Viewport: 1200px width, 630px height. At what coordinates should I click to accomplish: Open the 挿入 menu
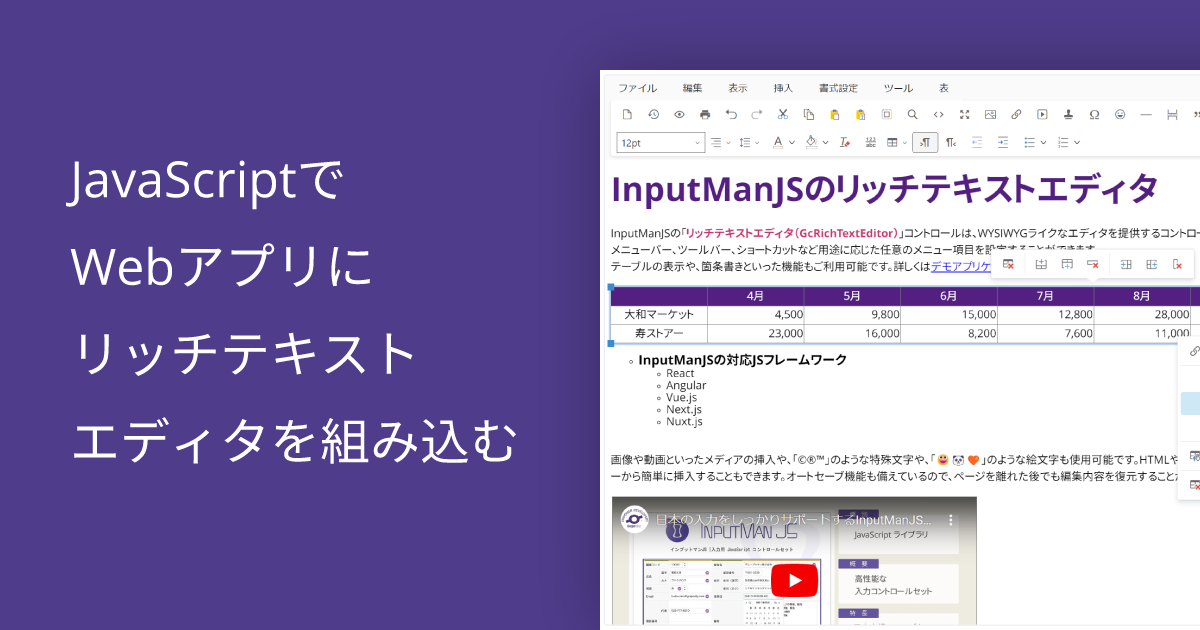[x=784, y=88]
